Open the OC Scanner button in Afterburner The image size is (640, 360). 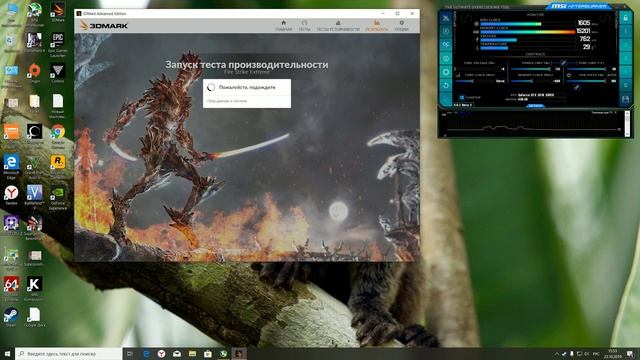(446, 44)
